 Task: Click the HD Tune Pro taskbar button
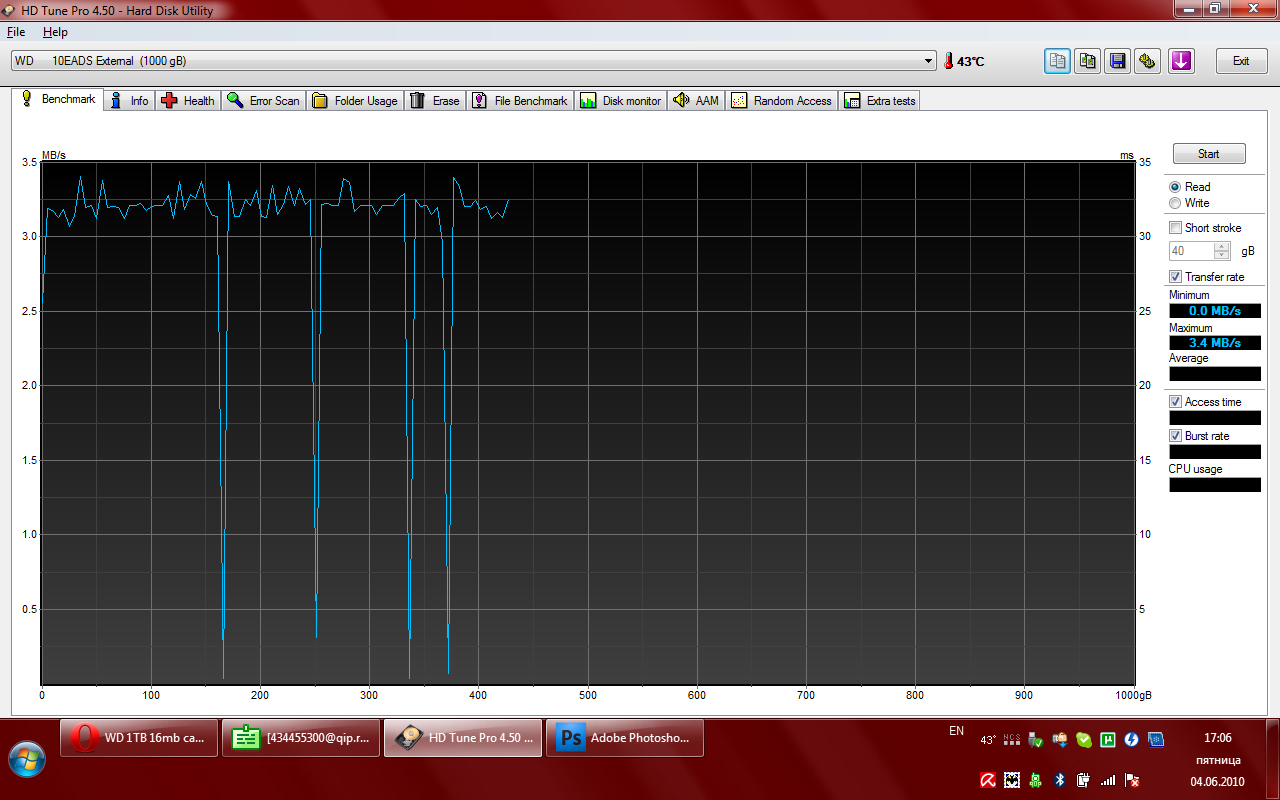pos(463,738)
